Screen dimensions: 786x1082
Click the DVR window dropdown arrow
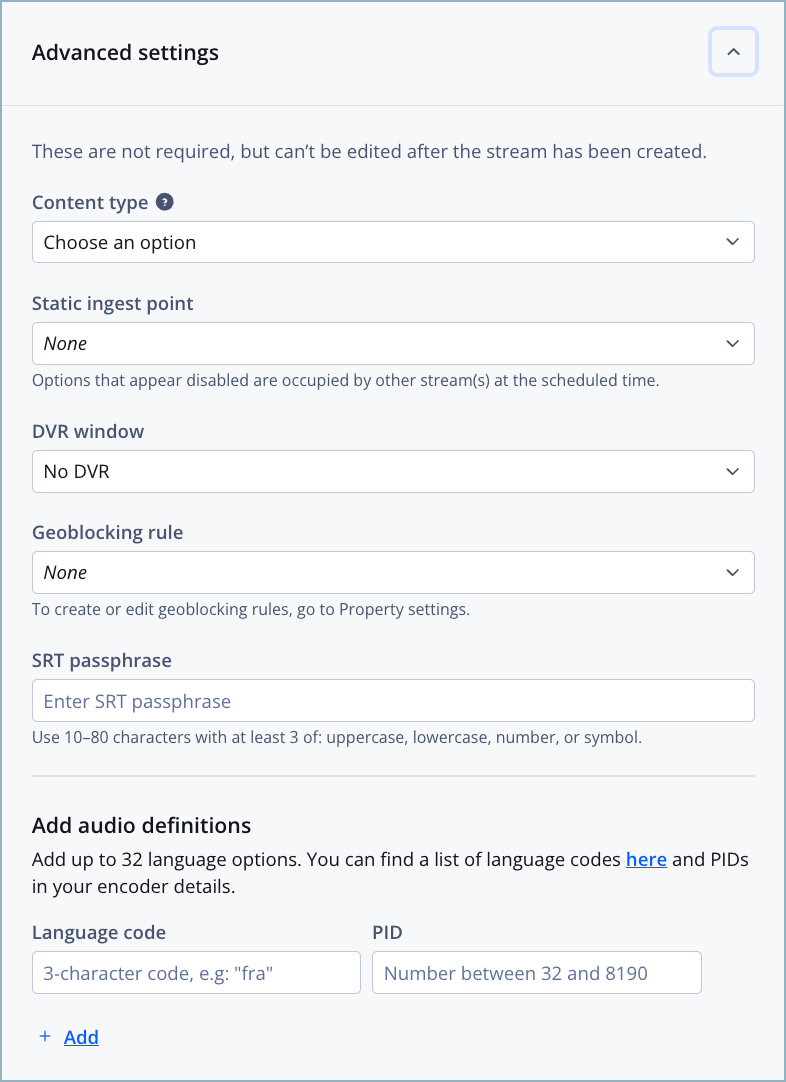pos(731,471)
